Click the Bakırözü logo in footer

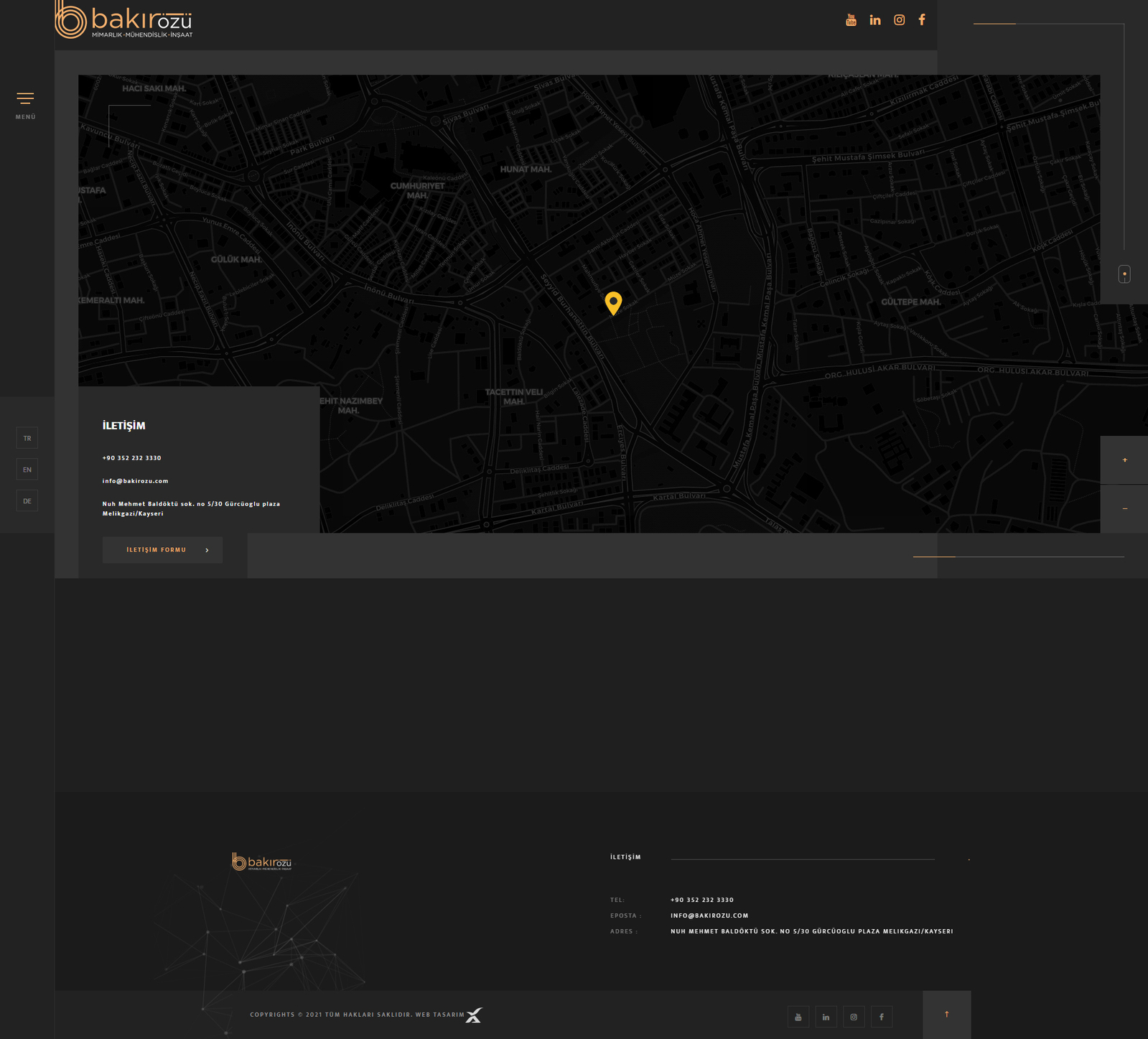(x=262, y=862)
